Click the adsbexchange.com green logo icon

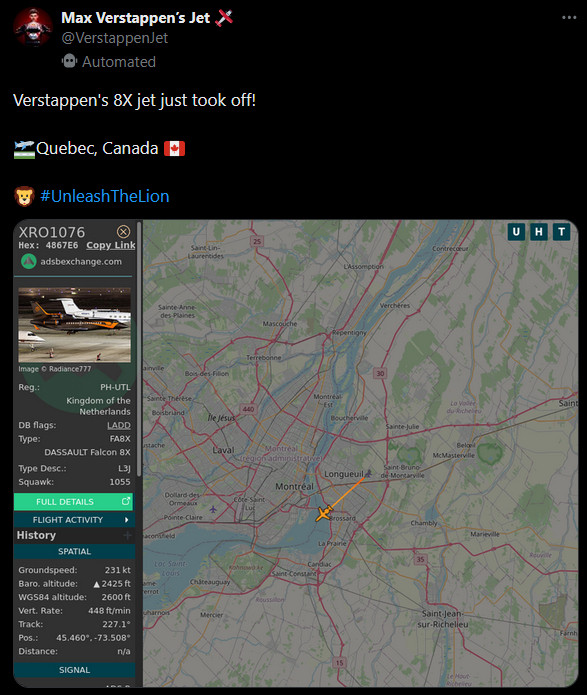pos(29,261)
